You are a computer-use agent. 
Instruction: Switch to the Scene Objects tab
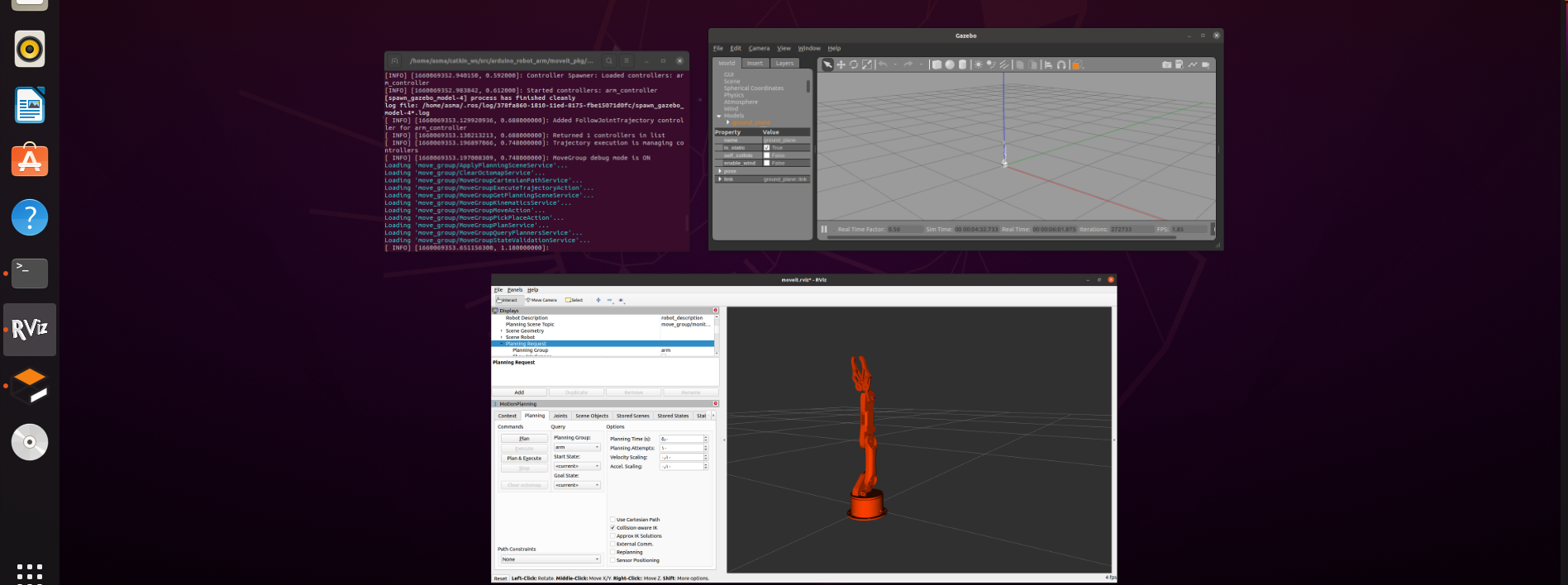[x=592, y=416]
